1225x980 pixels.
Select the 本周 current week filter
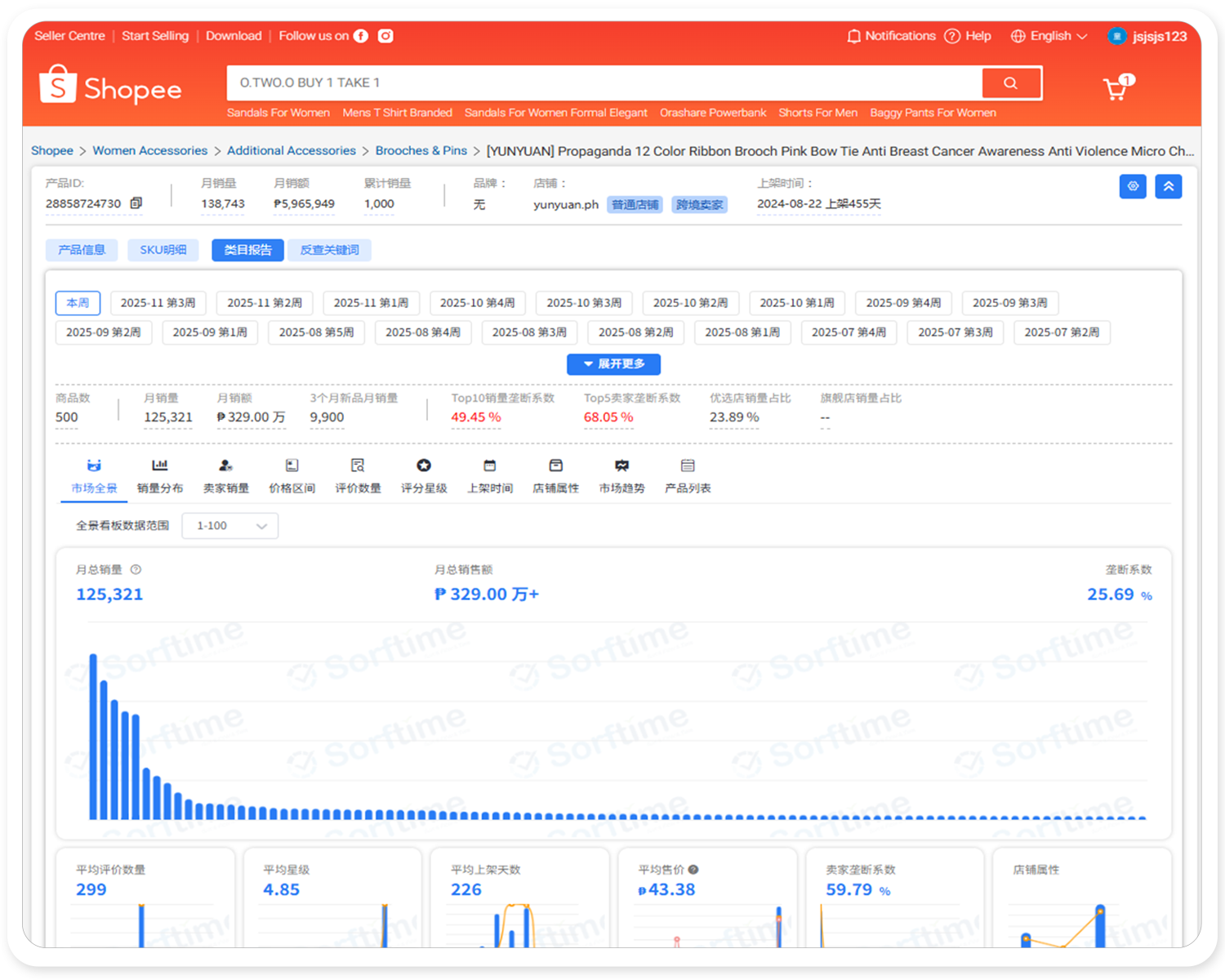[78, 303]
